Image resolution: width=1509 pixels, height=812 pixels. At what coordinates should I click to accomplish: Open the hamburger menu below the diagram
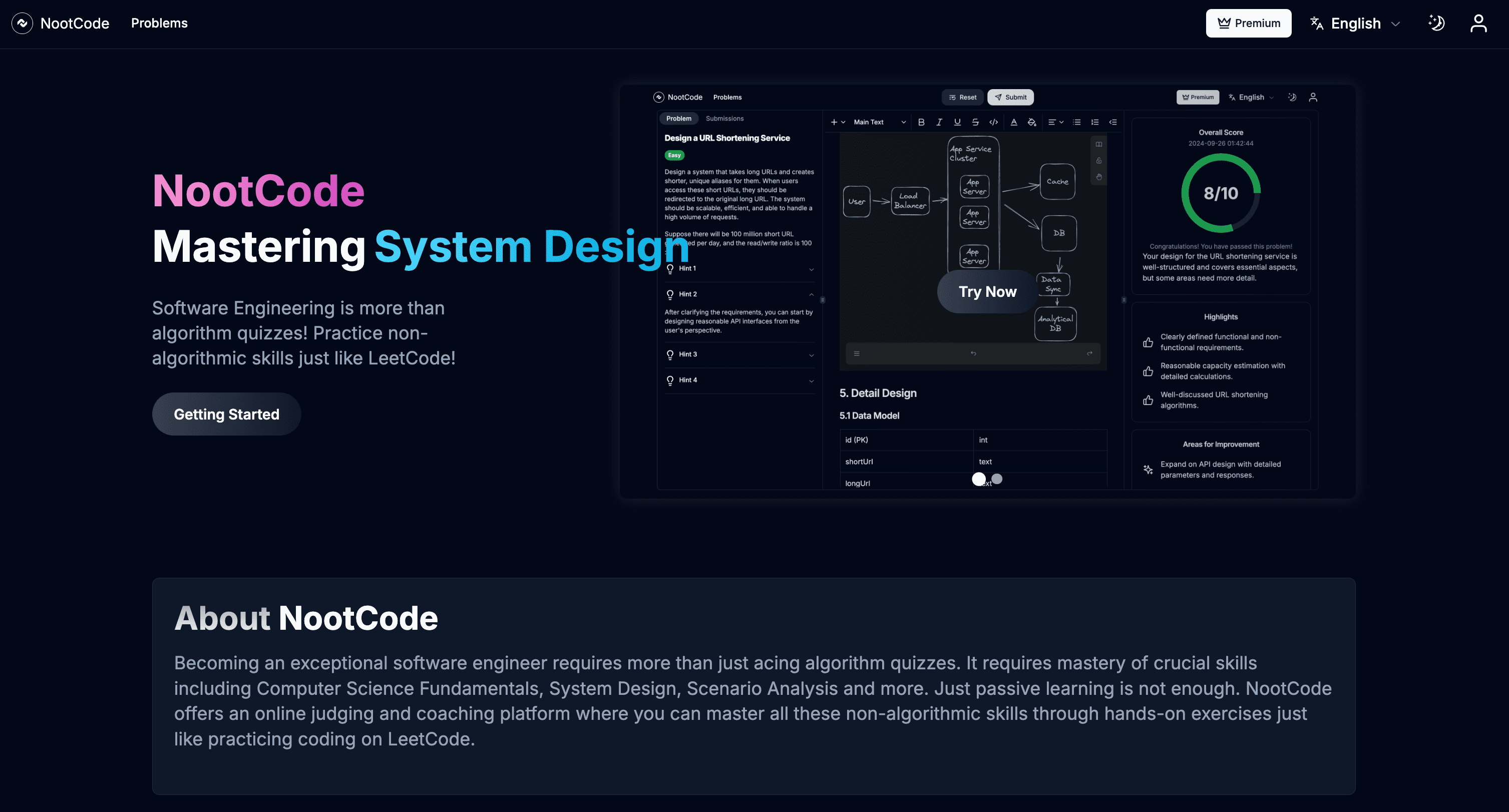pyautogui.click(x=857, y=353)
